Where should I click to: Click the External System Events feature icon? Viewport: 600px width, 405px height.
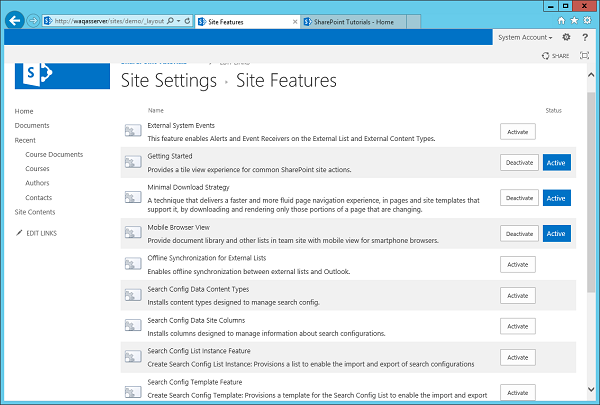pos(133,131)
